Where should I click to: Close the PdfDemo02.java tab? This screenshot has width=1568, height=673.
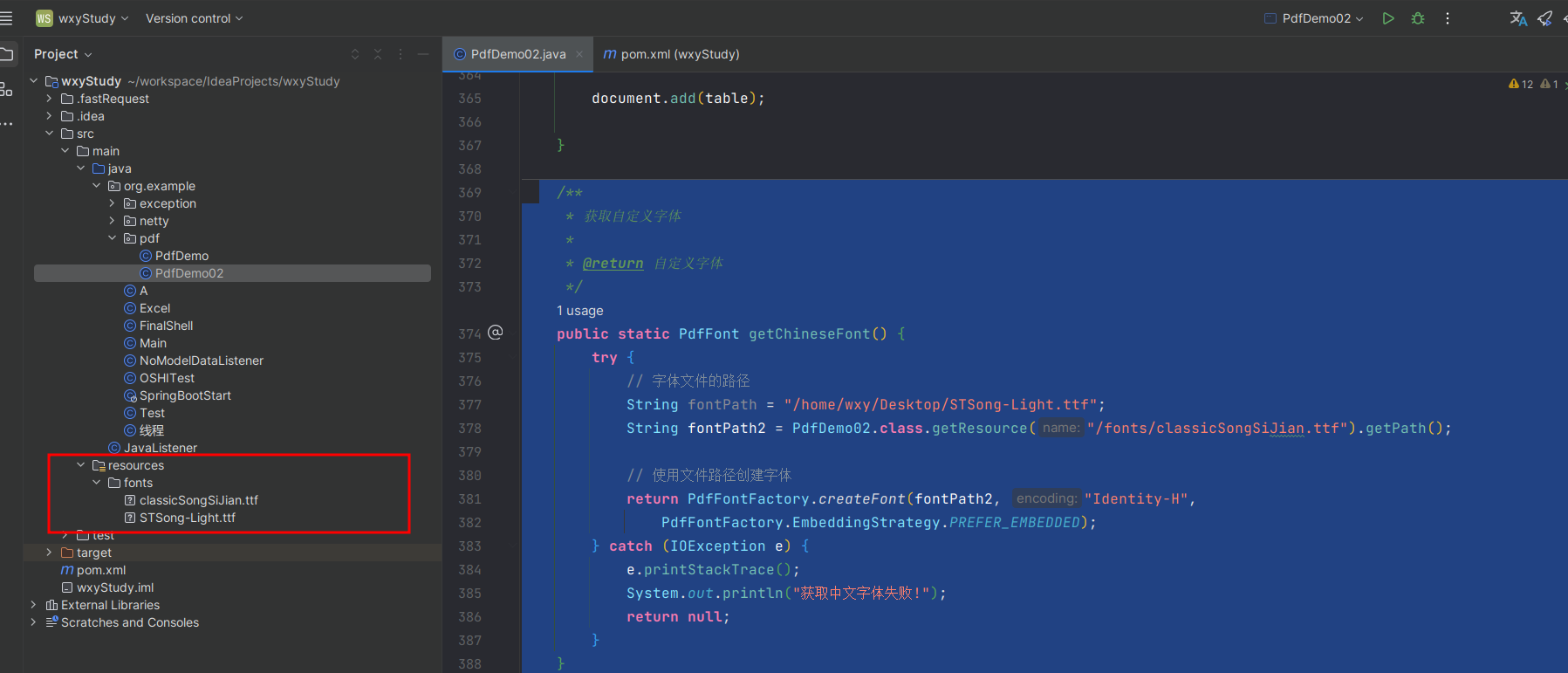(x=579, y=54)
